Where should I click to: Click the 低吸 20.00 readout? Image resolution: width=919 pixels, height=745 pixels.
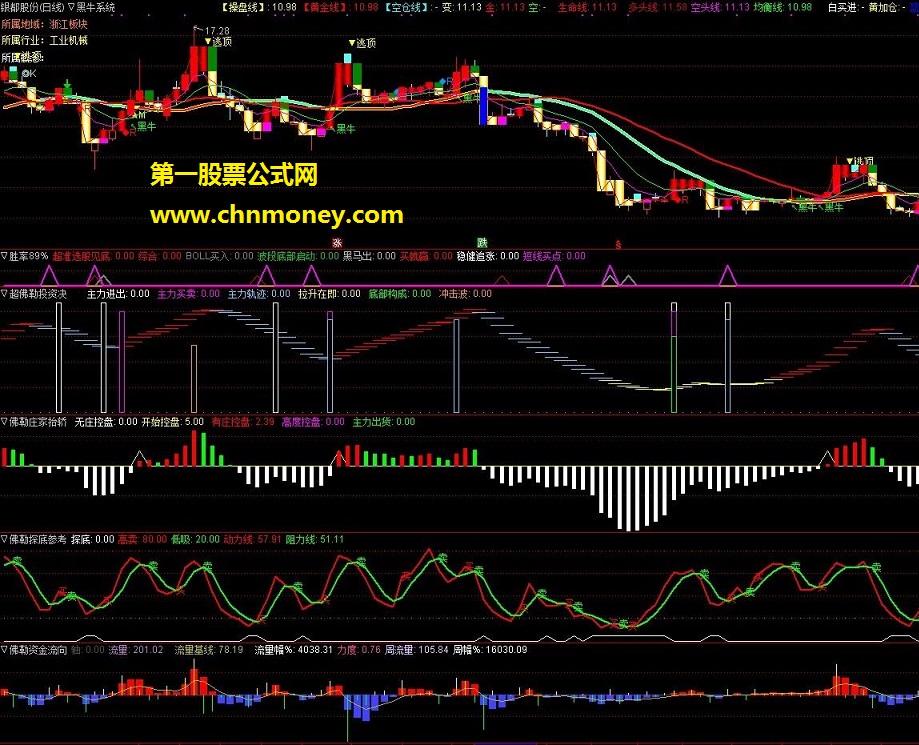click(x=195, y=539)
